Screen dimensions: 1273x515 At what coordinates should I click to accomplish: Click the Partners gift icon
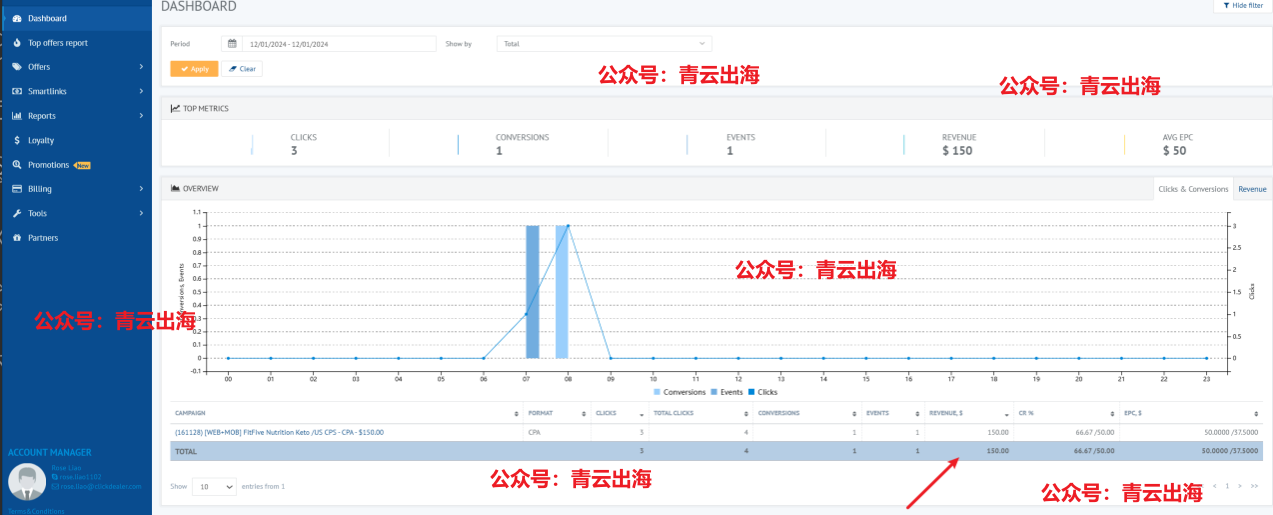(x=17, y=238)
